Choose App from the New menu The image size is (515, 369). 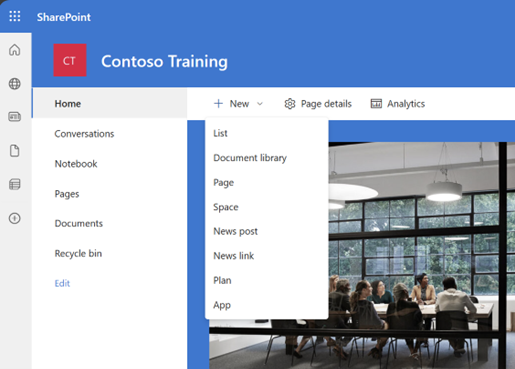click(x=267, y=305)
